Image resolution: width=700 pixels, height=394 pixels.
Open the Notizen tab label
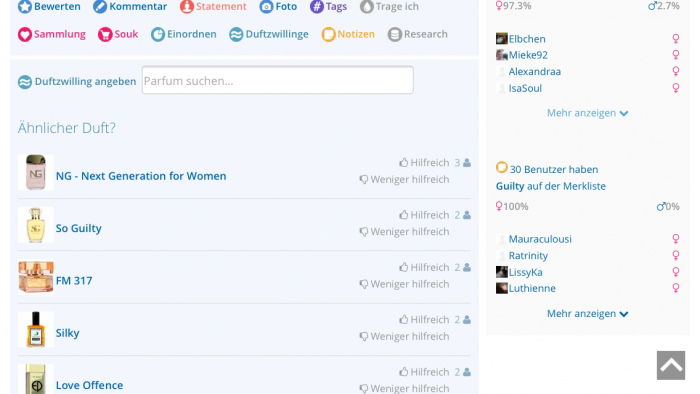[x=356, y=34]
